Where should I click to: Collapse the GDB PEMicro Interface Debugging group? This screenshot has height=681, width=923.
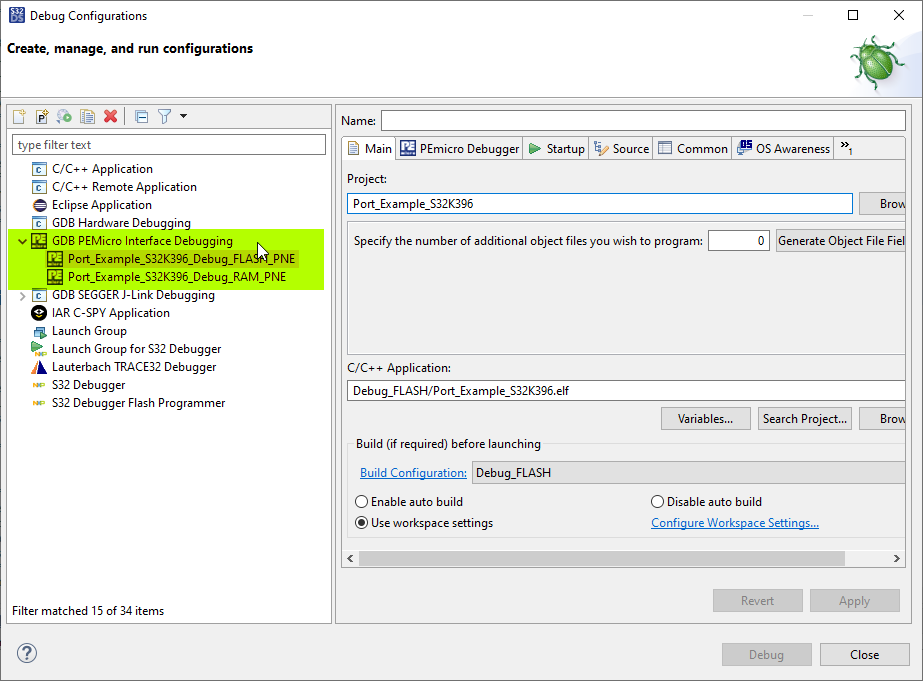[22, 240]
